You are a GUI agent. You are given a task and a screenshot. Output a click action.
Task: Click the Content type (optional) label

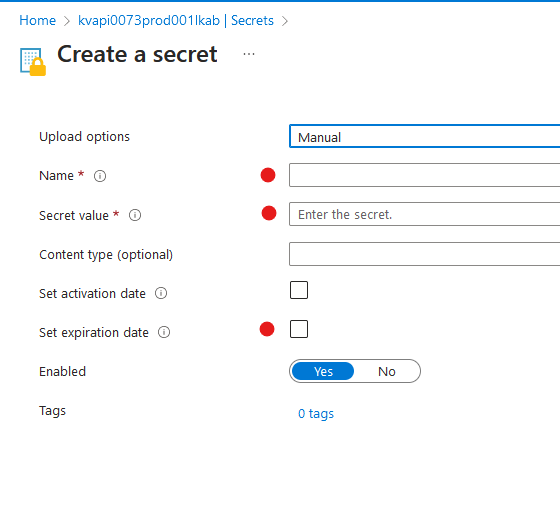(x=106, y=255)
